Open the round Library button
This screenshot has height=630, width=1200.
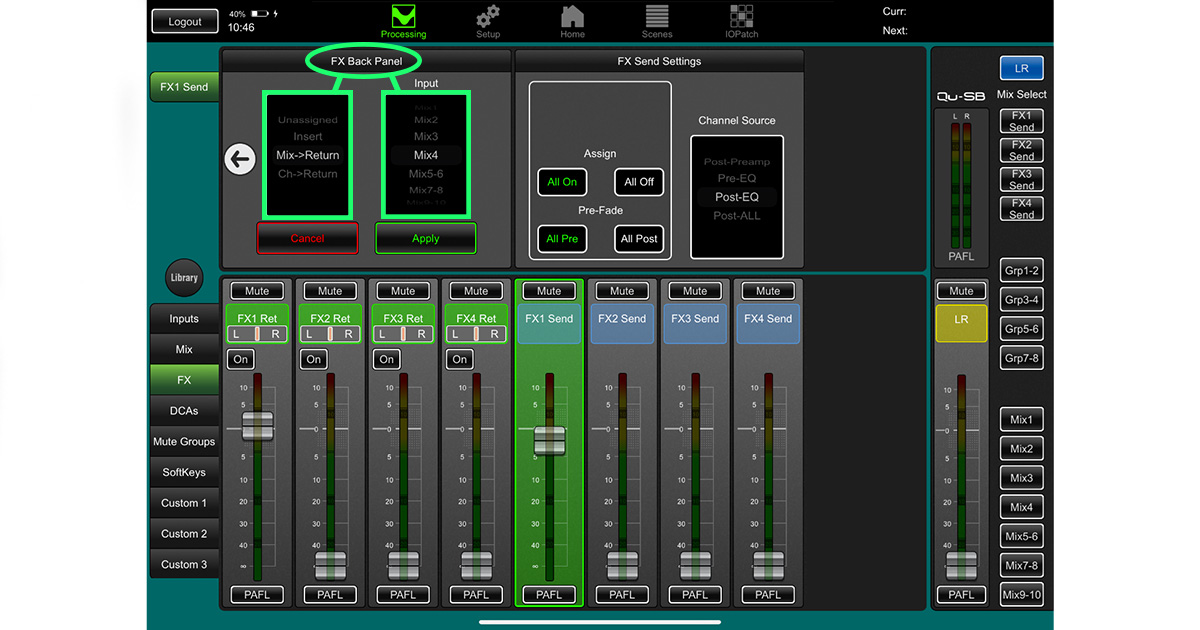pyautogui.click(x=184, y=278)
